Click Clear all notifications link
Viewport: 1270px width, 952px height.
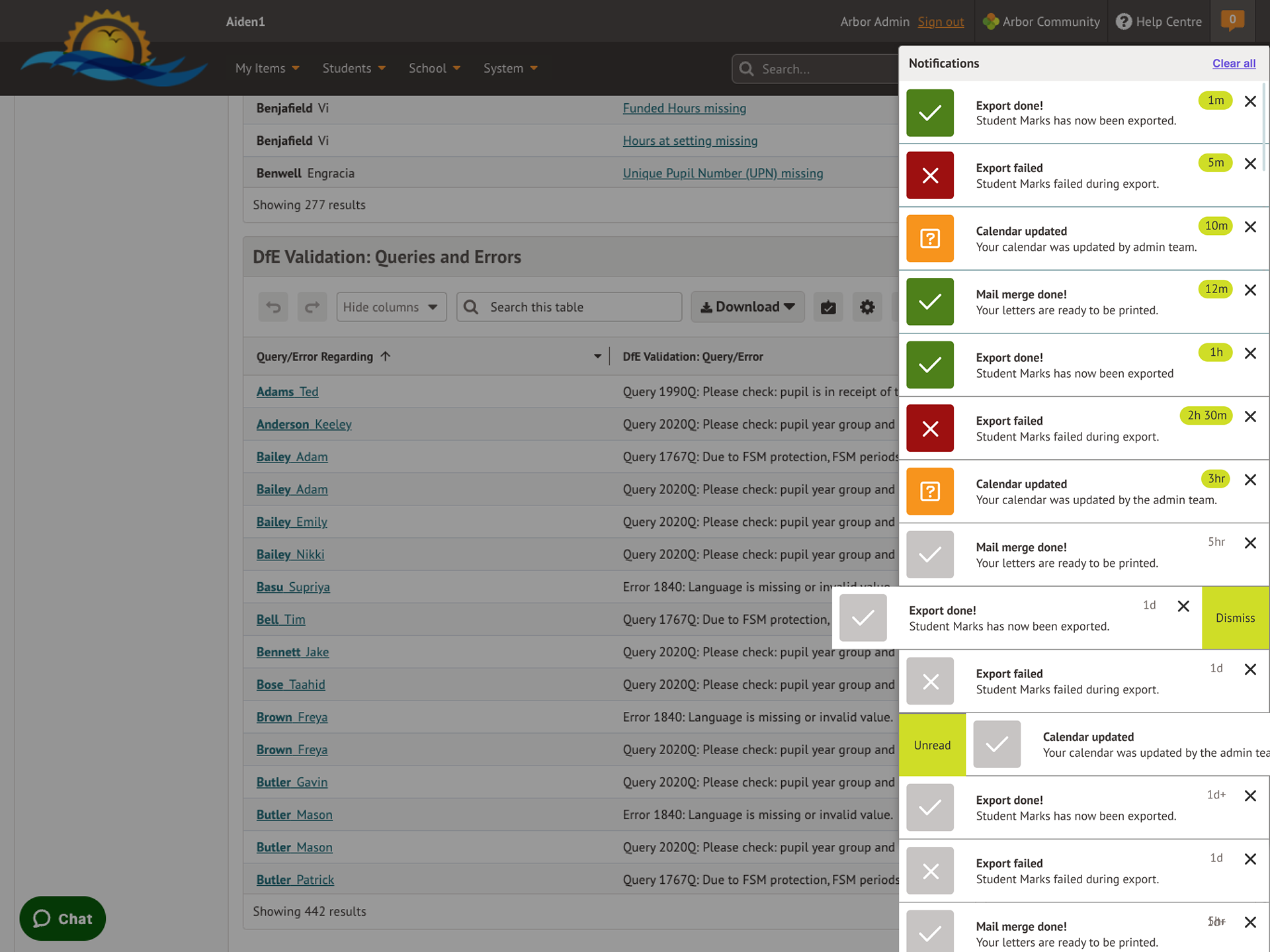click(x=1234, y=64)
